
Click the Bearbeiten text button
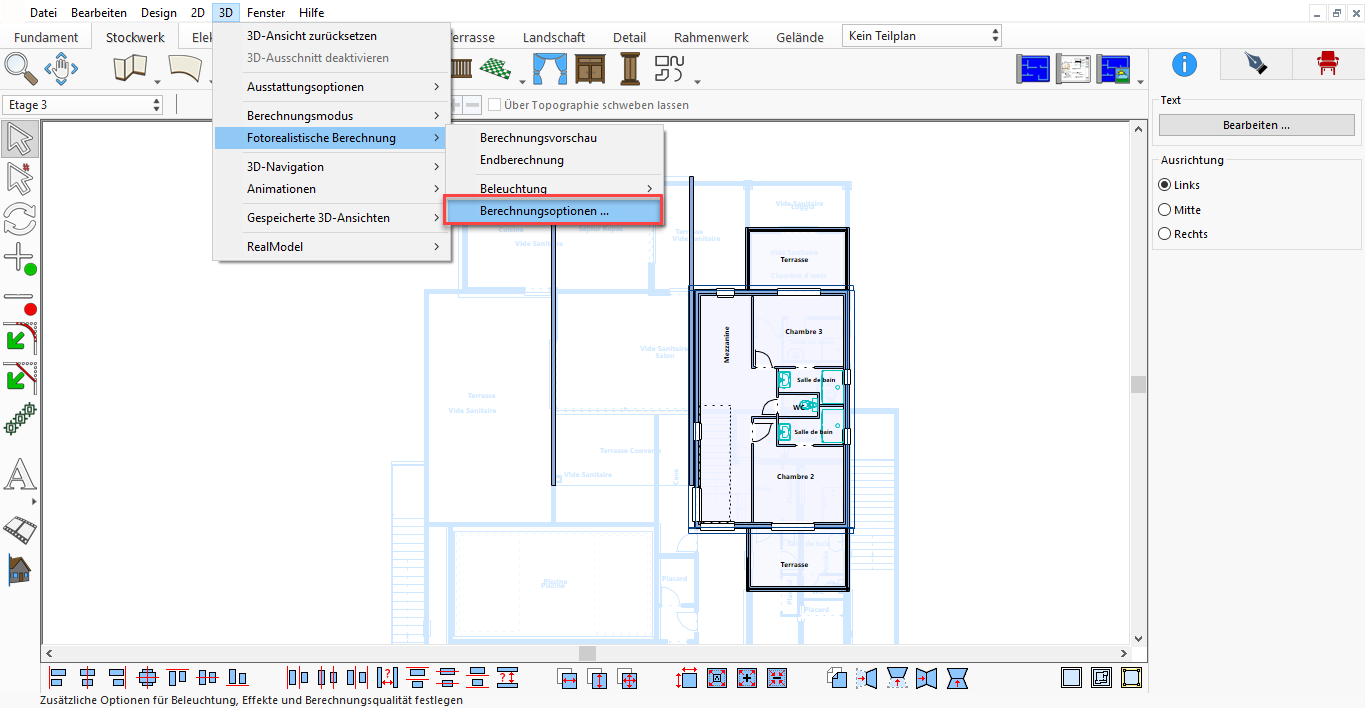(1256, 125)
